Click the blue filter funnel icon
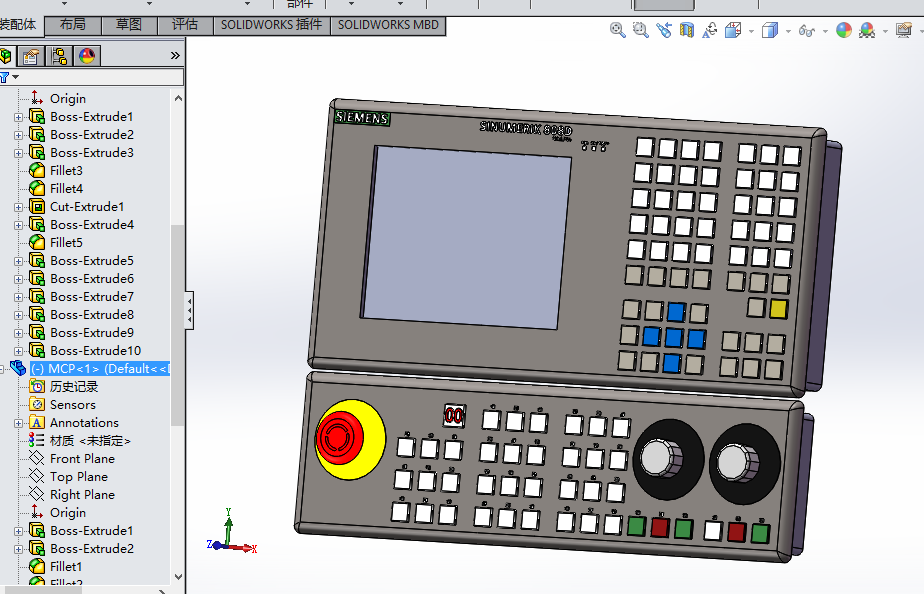This screenshot has height=594, width=924. (x=4, y=77)
